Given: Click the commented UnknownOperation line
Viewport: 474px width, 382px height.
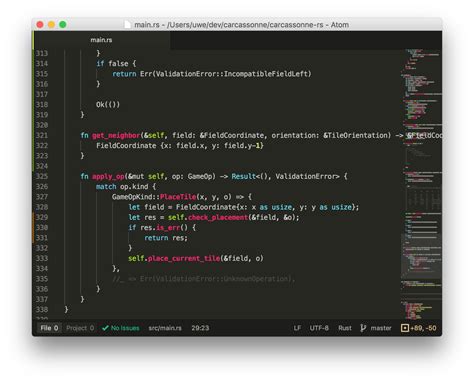Looking at the screenshot, I should 204,279.
